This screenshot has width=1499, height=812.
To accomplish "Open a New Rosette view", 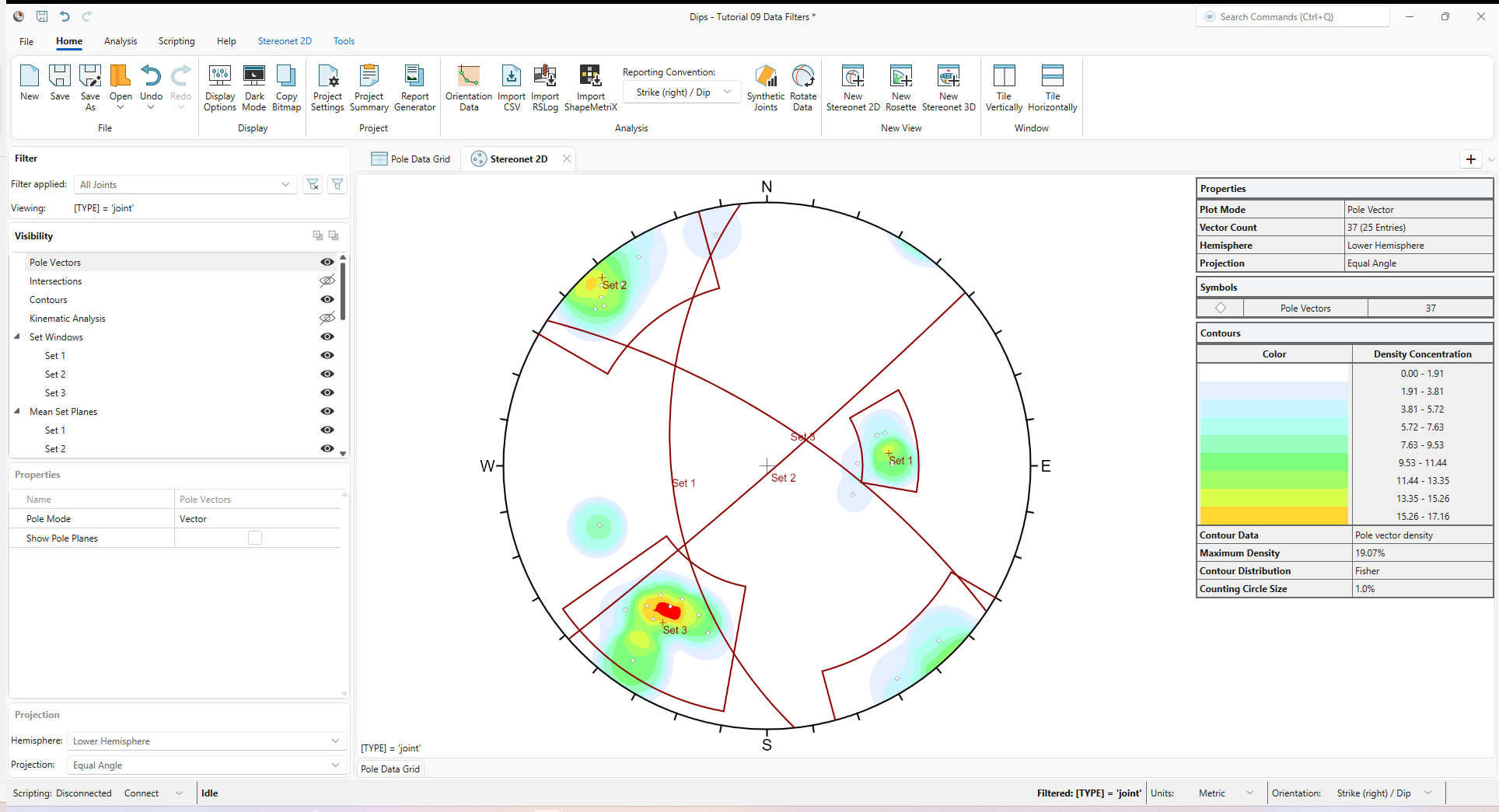I will (900, 85).
